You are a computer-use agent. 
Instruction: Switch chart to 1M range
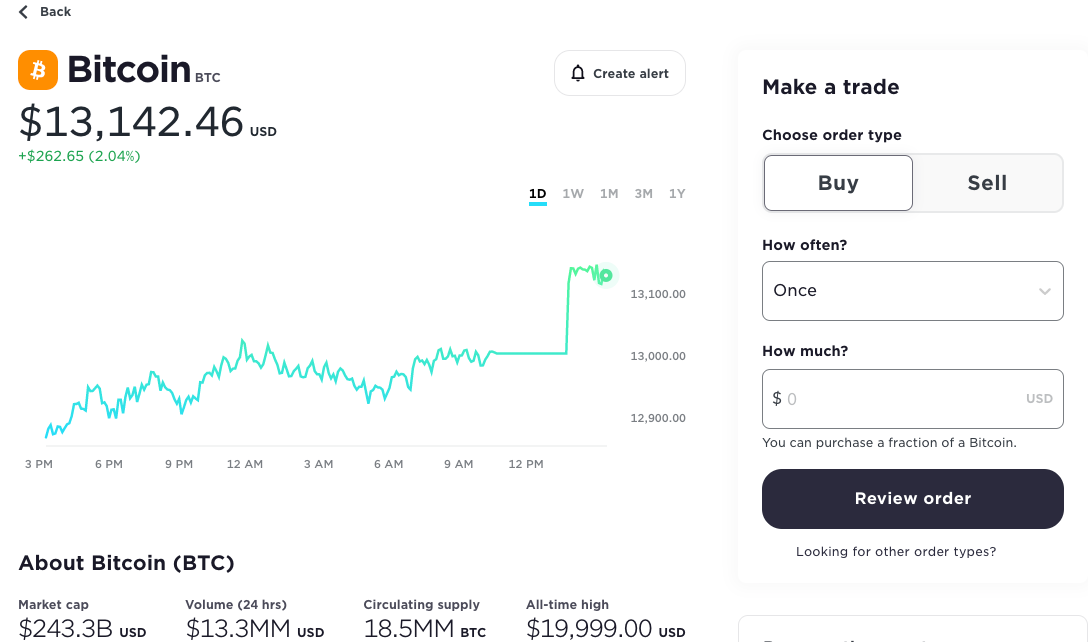(x=609, y=194)
